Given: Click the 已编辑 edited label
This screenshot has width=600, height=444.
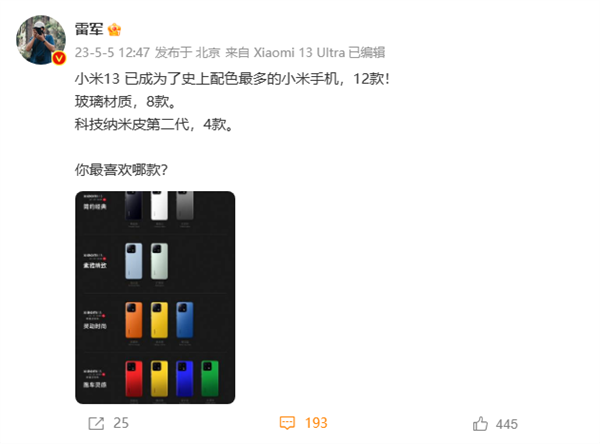Looking at the screenshot, I should click(367, 52).
